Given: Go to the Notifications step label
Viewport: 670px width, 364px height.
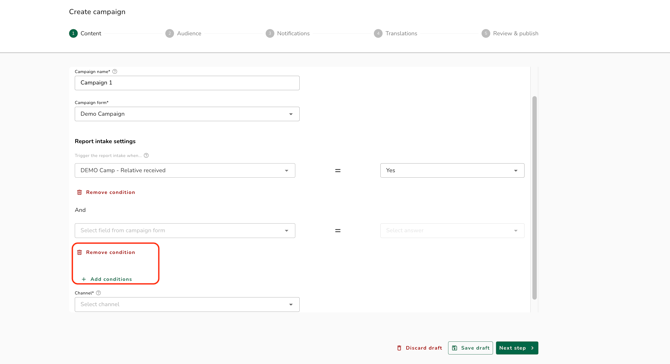Looking at the screenshot, I should 293,33.
